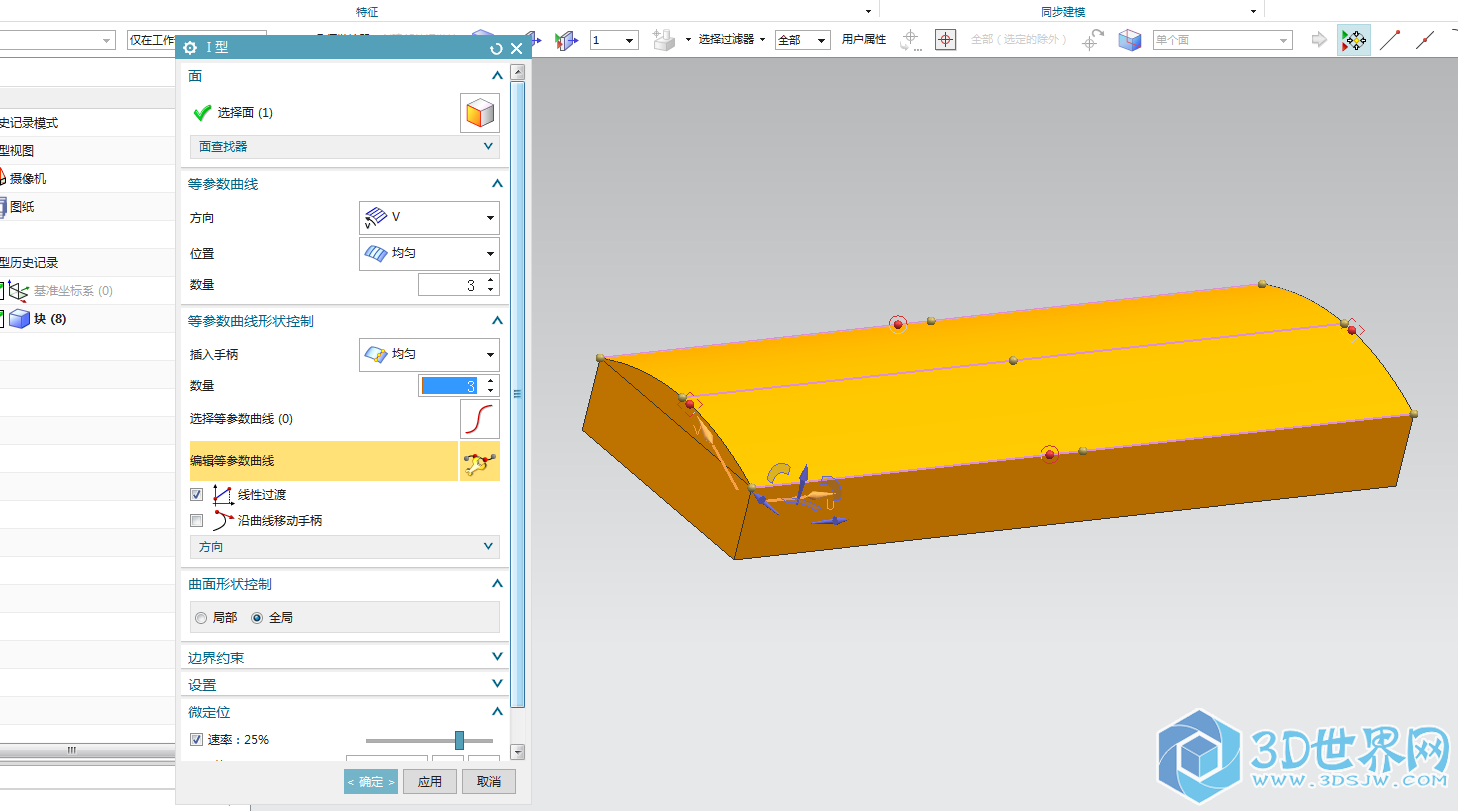Screen dimensions: 1458x811
Task: Click the 确定 button
Action: 371,782
